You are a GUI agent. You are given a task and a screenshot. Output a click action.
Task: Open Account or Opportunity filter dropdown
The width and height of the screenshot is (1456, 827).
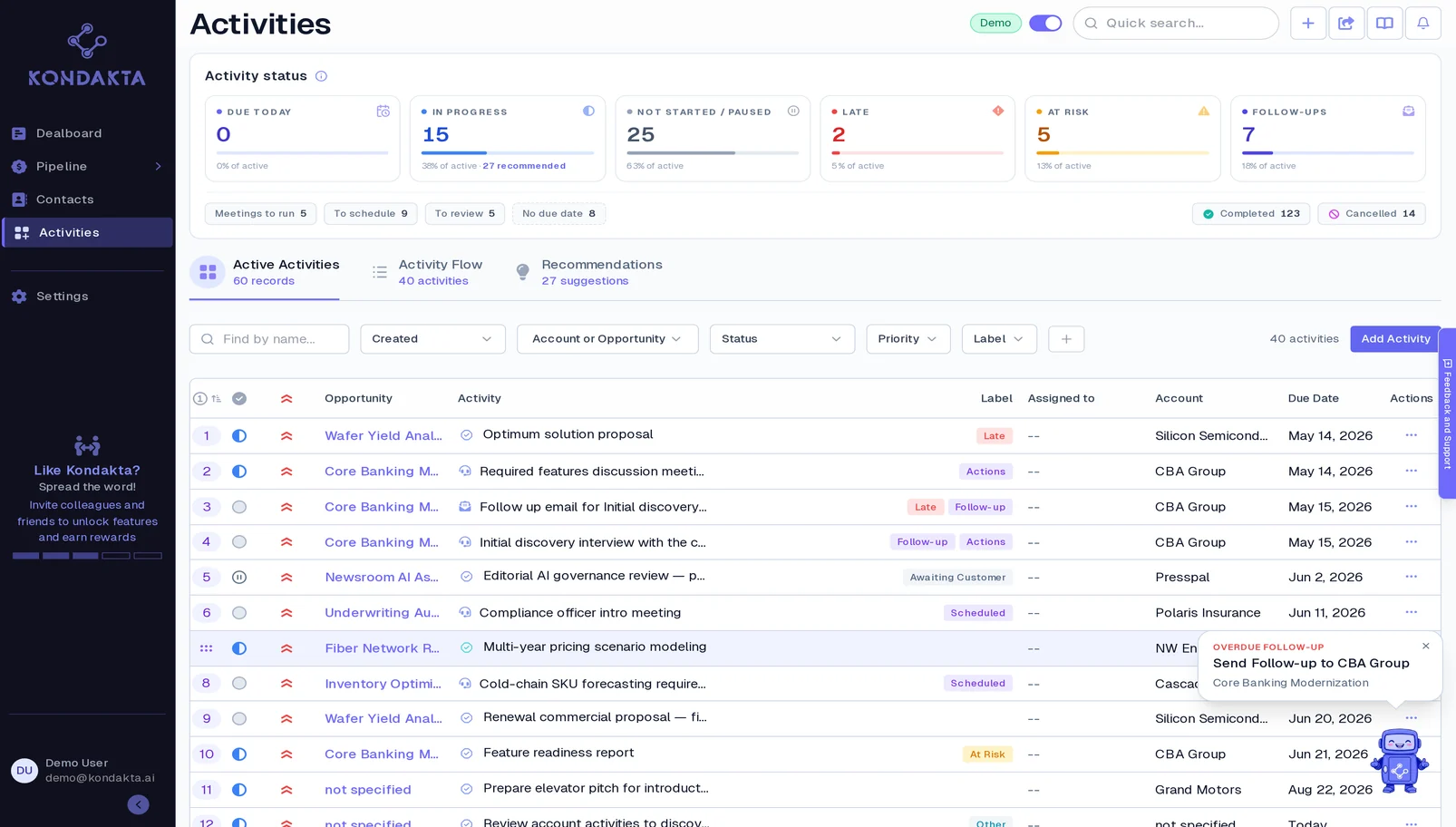click(607, 339)
